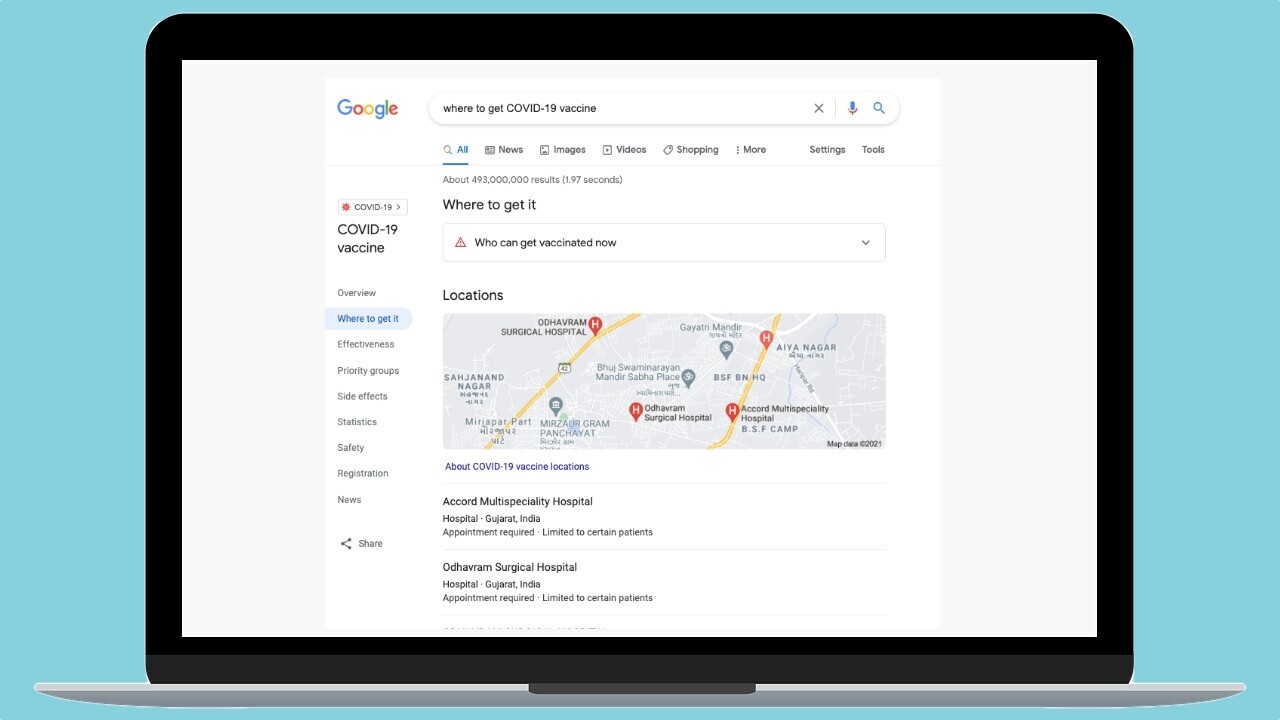The height and width of the screenshot is (720, 1280).
Task: Switch to Shopping results
Action: [x=690, y=149]
